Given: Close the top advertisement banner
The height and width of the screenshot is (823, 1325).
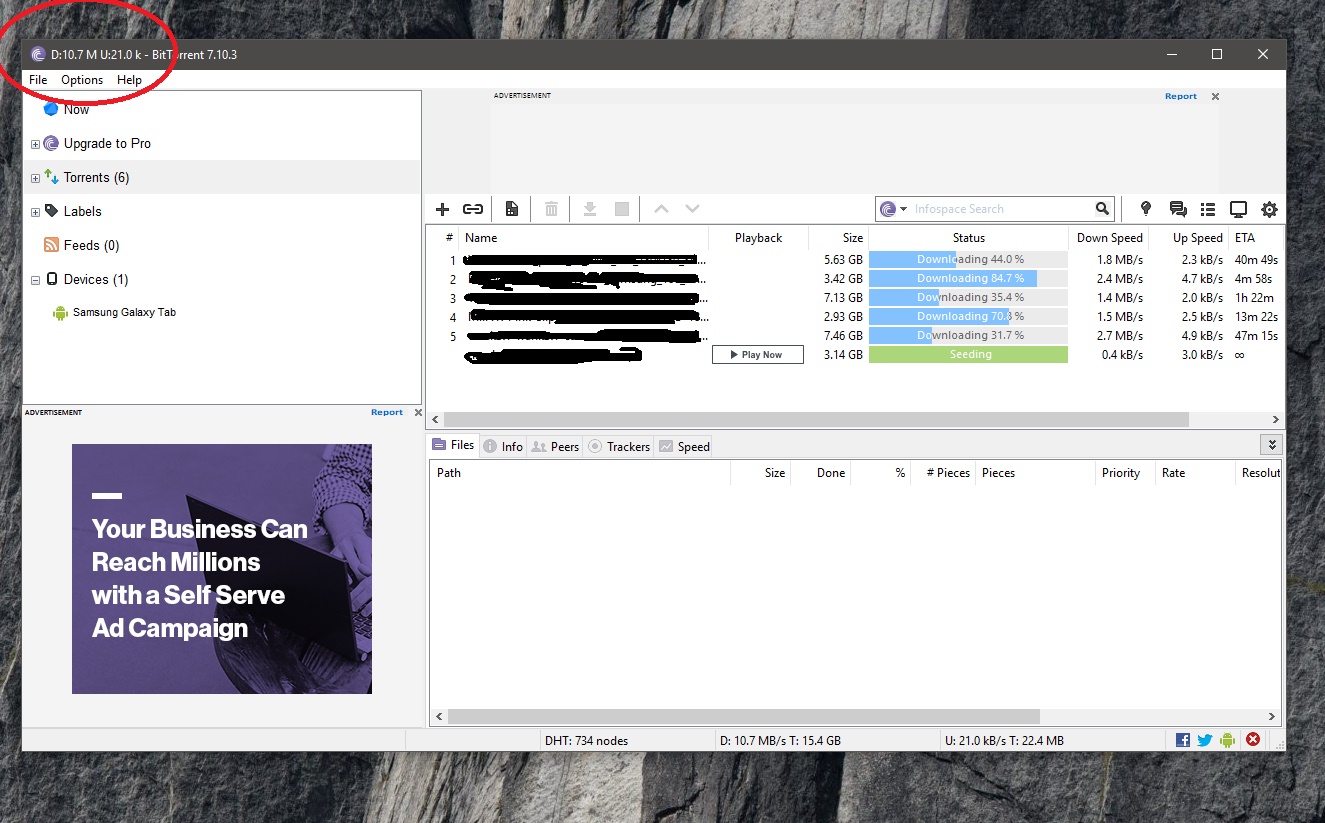Looking at the screenshot, I should 1215,97.
